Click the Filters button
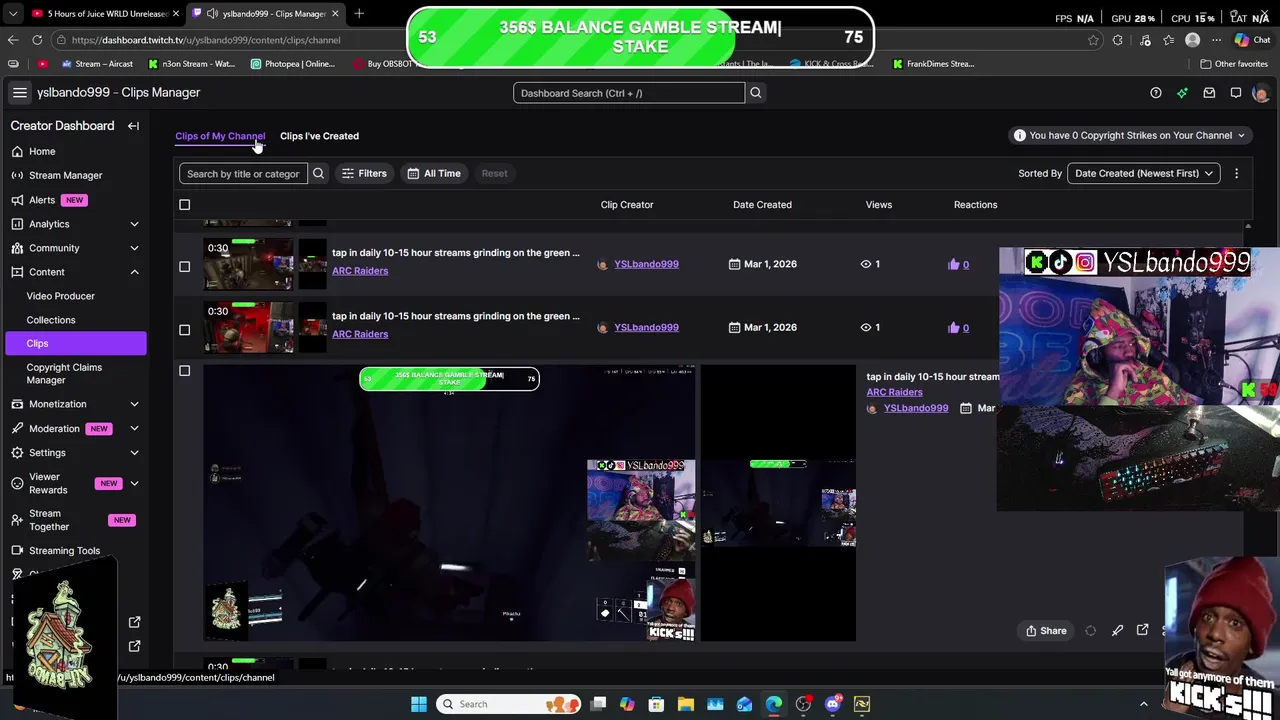The width and height of the screenshot is (1280, 720). (x=364, y=173)
